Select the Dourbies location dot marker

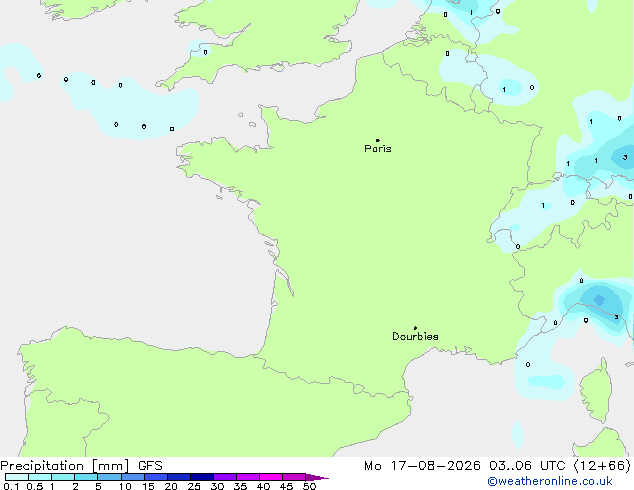pos(415,328)
